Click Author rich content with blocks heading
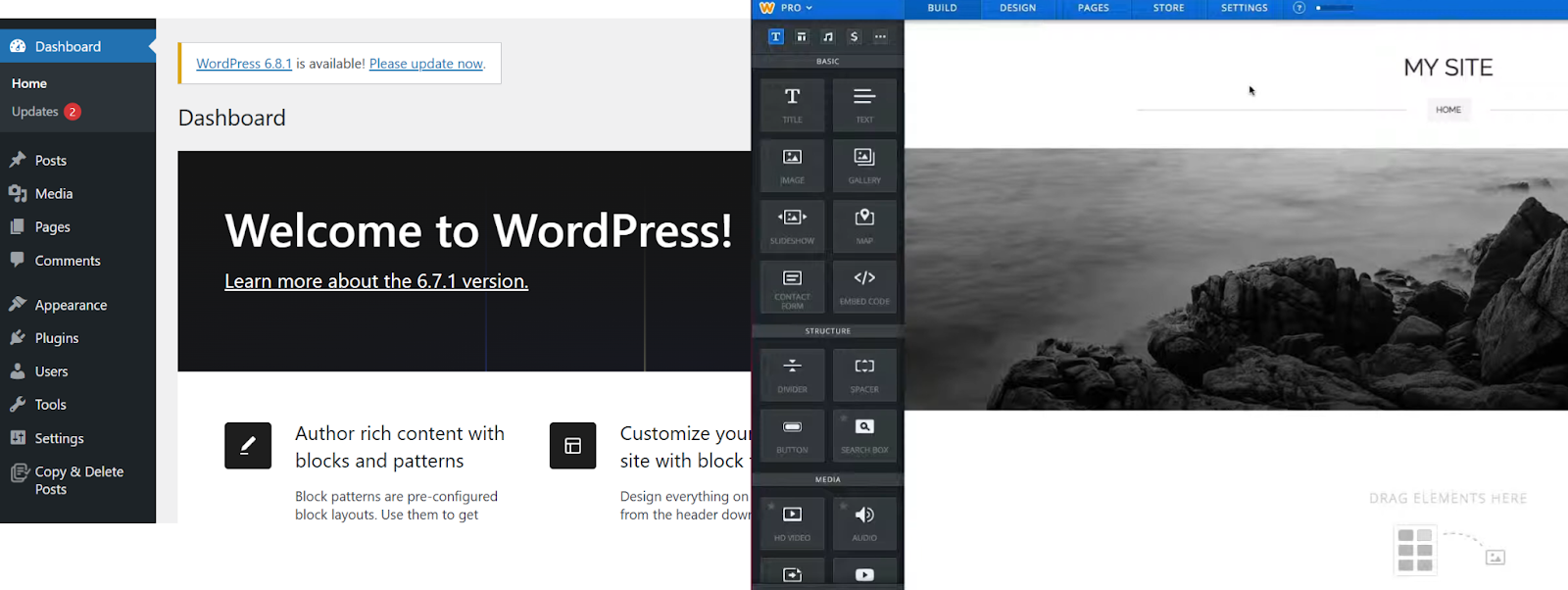Screen dimensions: 1568x590 pos(400,447)
